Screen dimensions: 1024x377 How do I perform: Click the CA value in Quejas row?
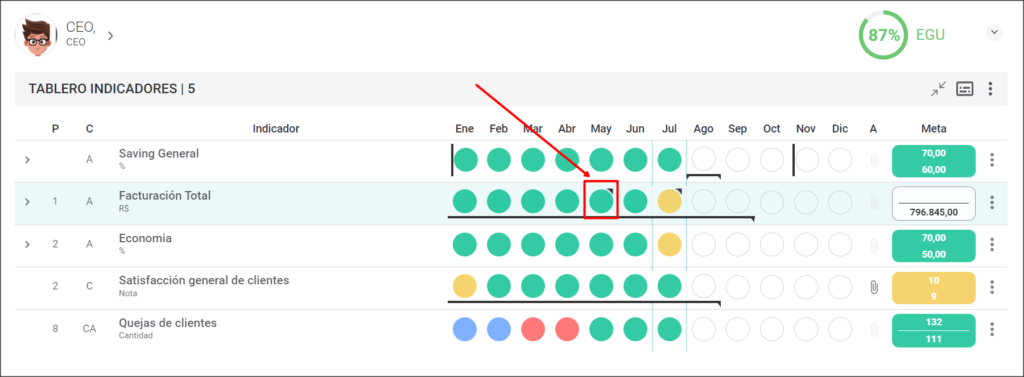click(89, 329)
